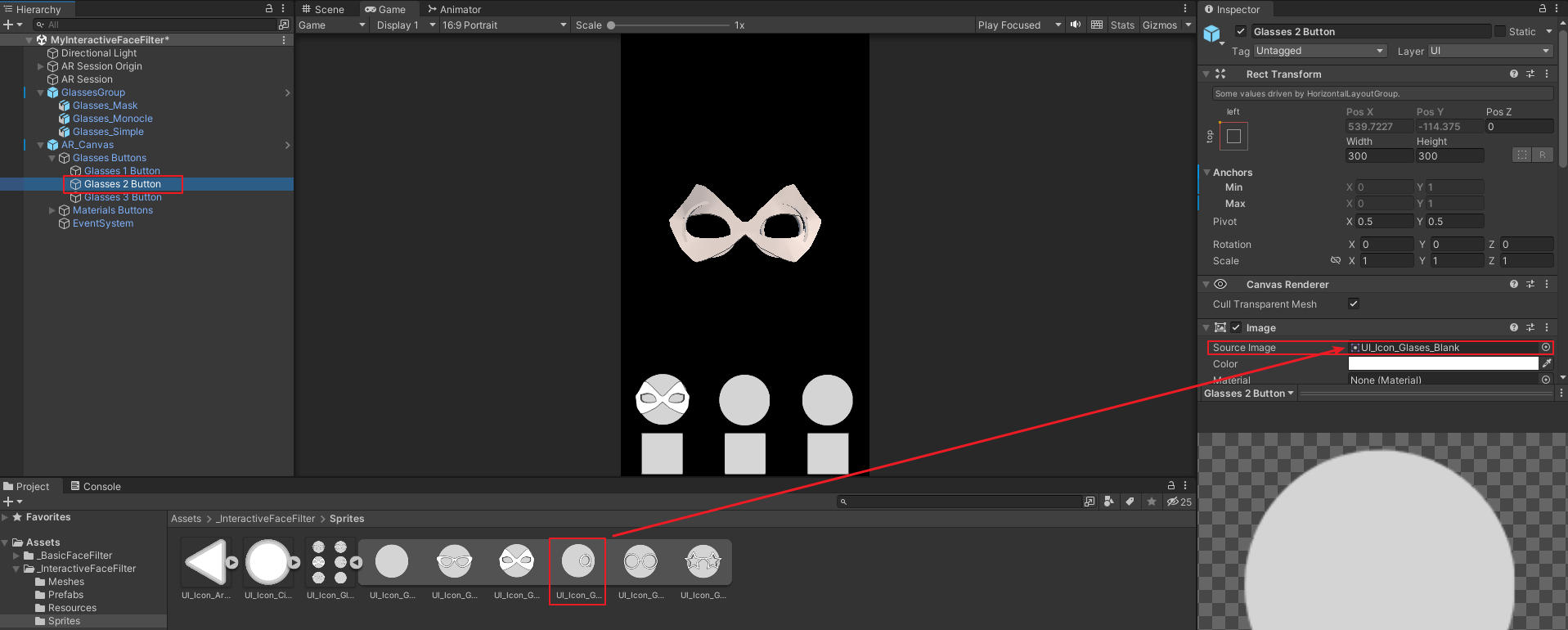This screenshot has width=1568, height=630.
Task: Open the Hierarchy create plus menu
Action: pos(12,25)
